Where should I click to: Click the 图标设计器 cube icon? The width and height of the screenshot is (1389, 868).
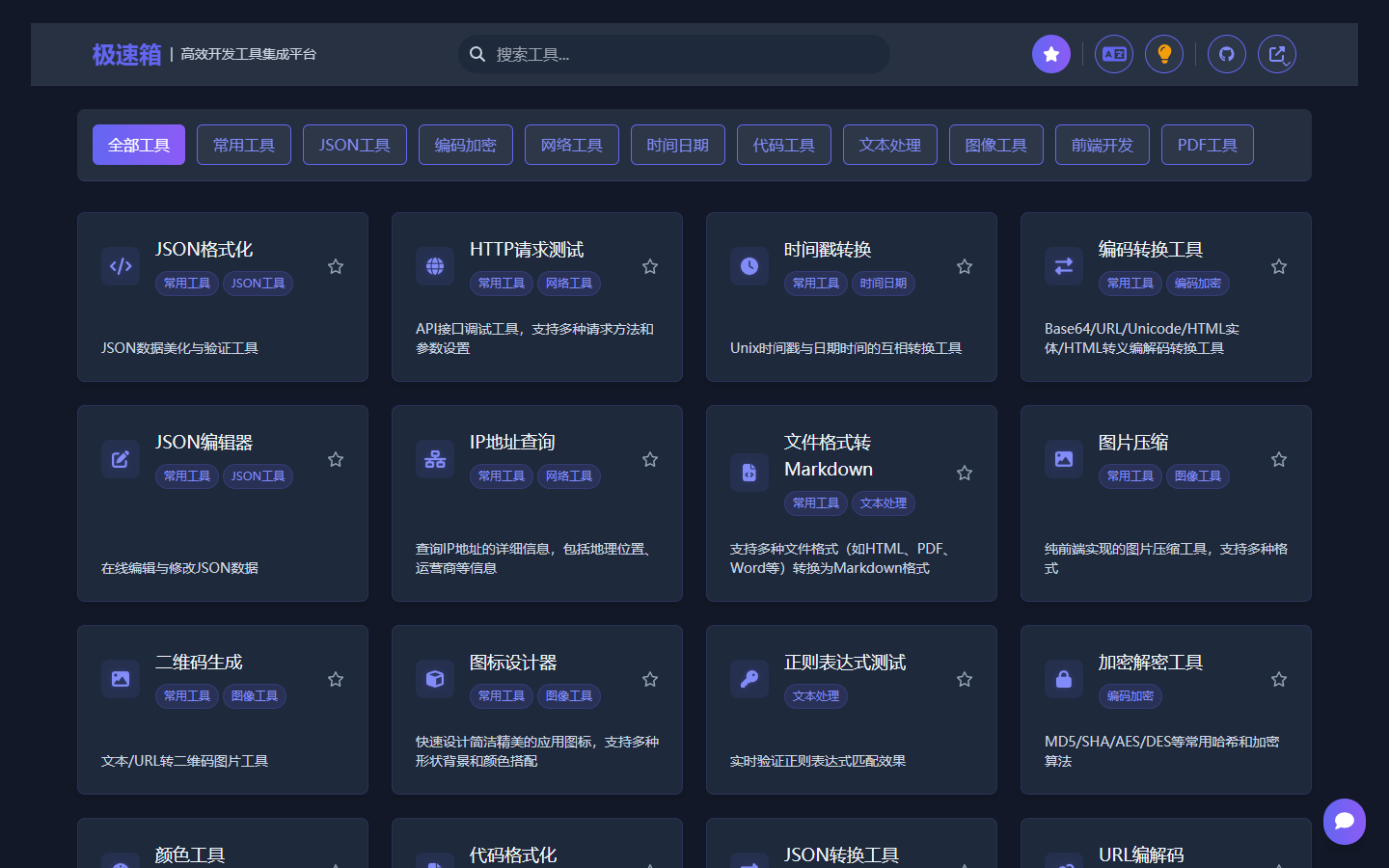[x=435, y=679]
